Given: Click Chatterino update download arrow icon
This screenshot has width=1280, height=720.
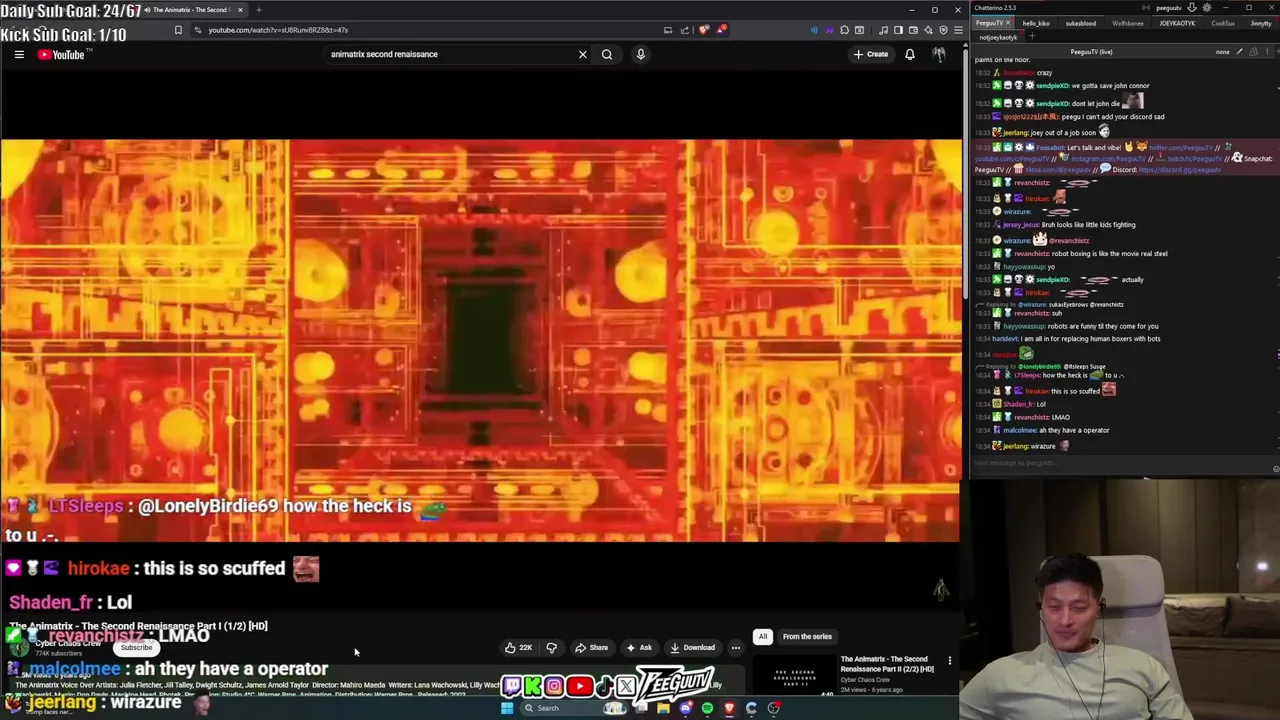Looking at the screenshot, I should pyautogui.click(x=1191, y=8).
